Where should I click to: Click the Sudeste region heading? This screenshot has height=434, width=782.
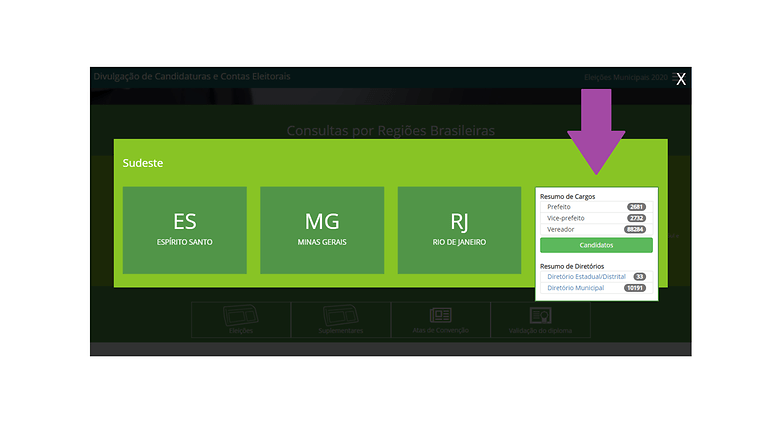click(143, 163)
